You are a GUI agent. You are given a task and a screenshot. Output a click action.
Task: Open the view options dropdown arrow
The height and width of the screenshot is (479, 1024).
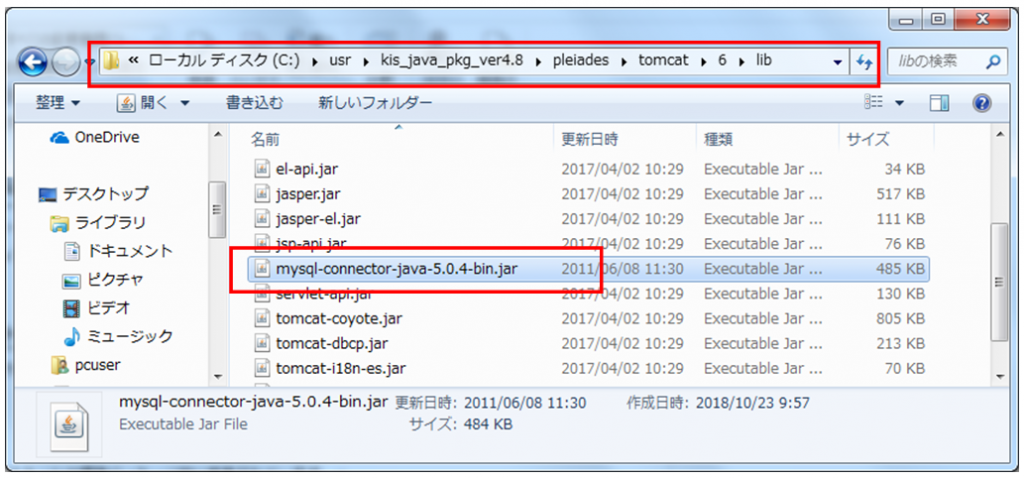point(898,103)
